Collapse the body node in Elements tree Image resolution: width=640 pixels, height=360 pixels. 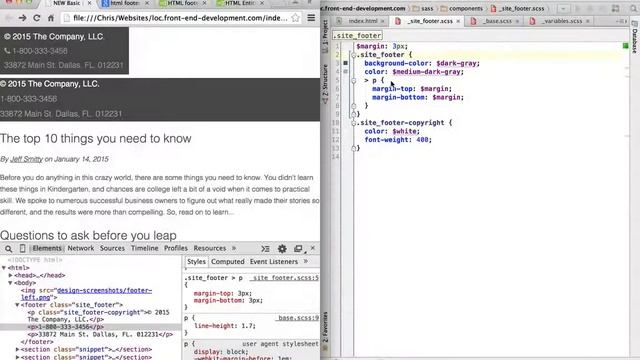coord(11,283)
